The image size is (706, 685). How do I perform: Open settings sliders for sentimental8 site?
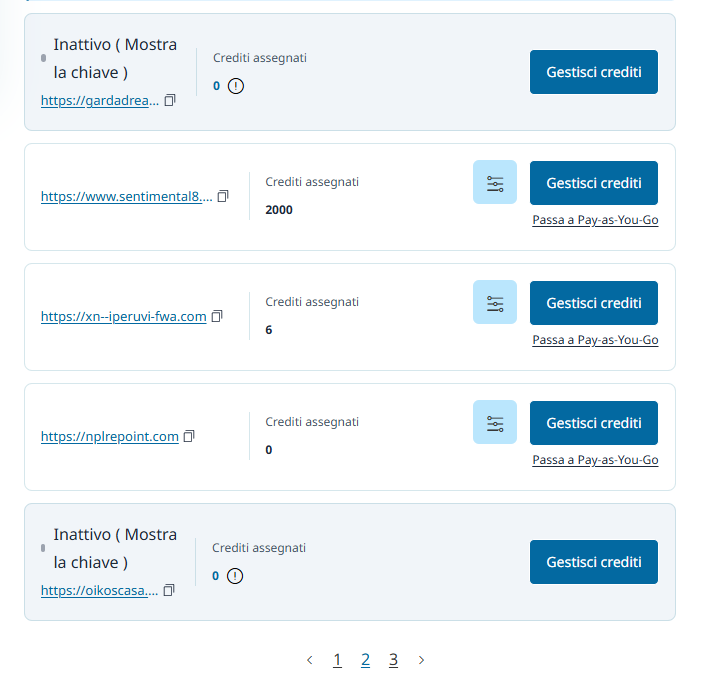point(495,183)
